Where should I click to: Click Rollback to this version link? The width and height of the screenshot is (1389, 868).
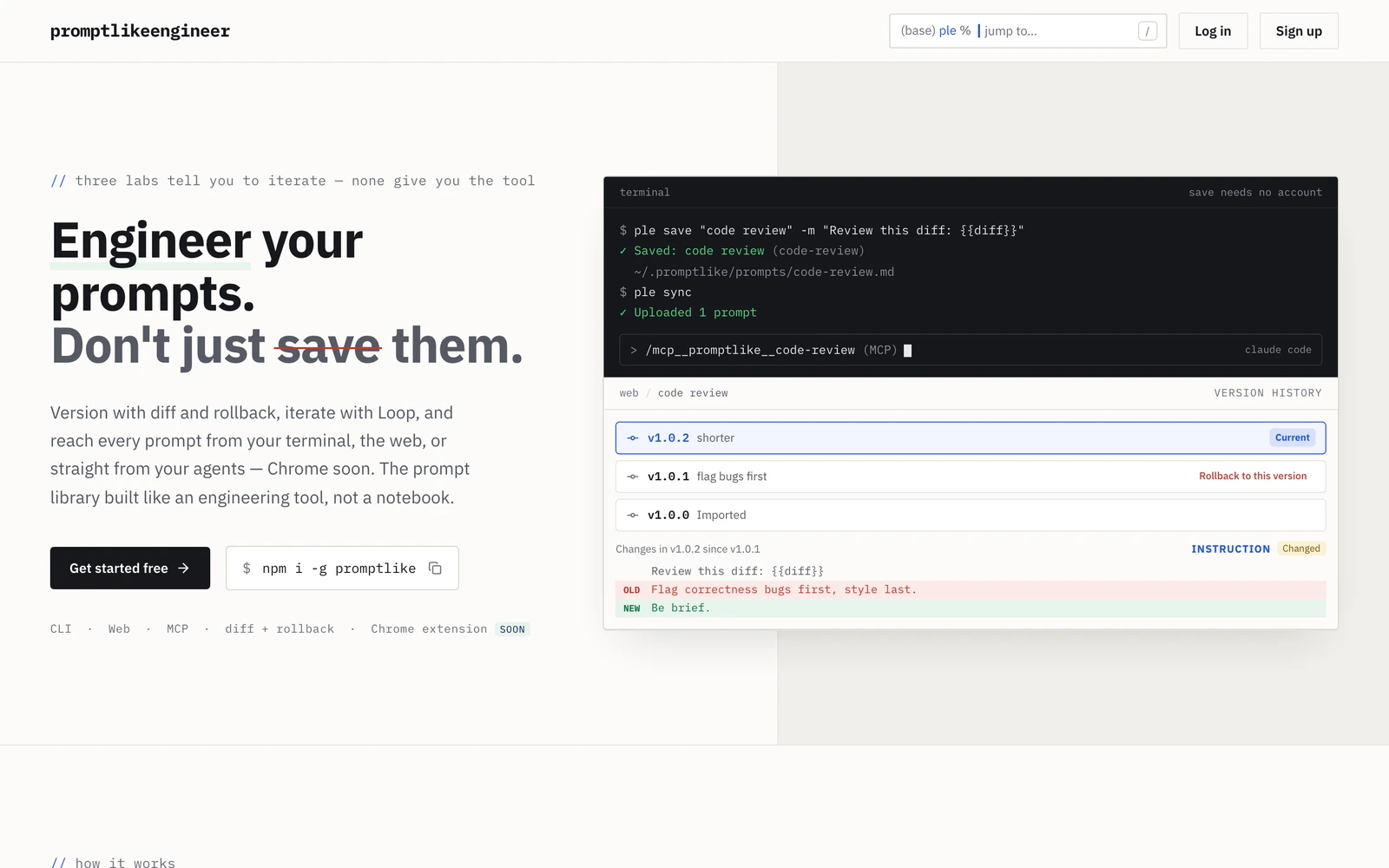(x=1253, y=477)
